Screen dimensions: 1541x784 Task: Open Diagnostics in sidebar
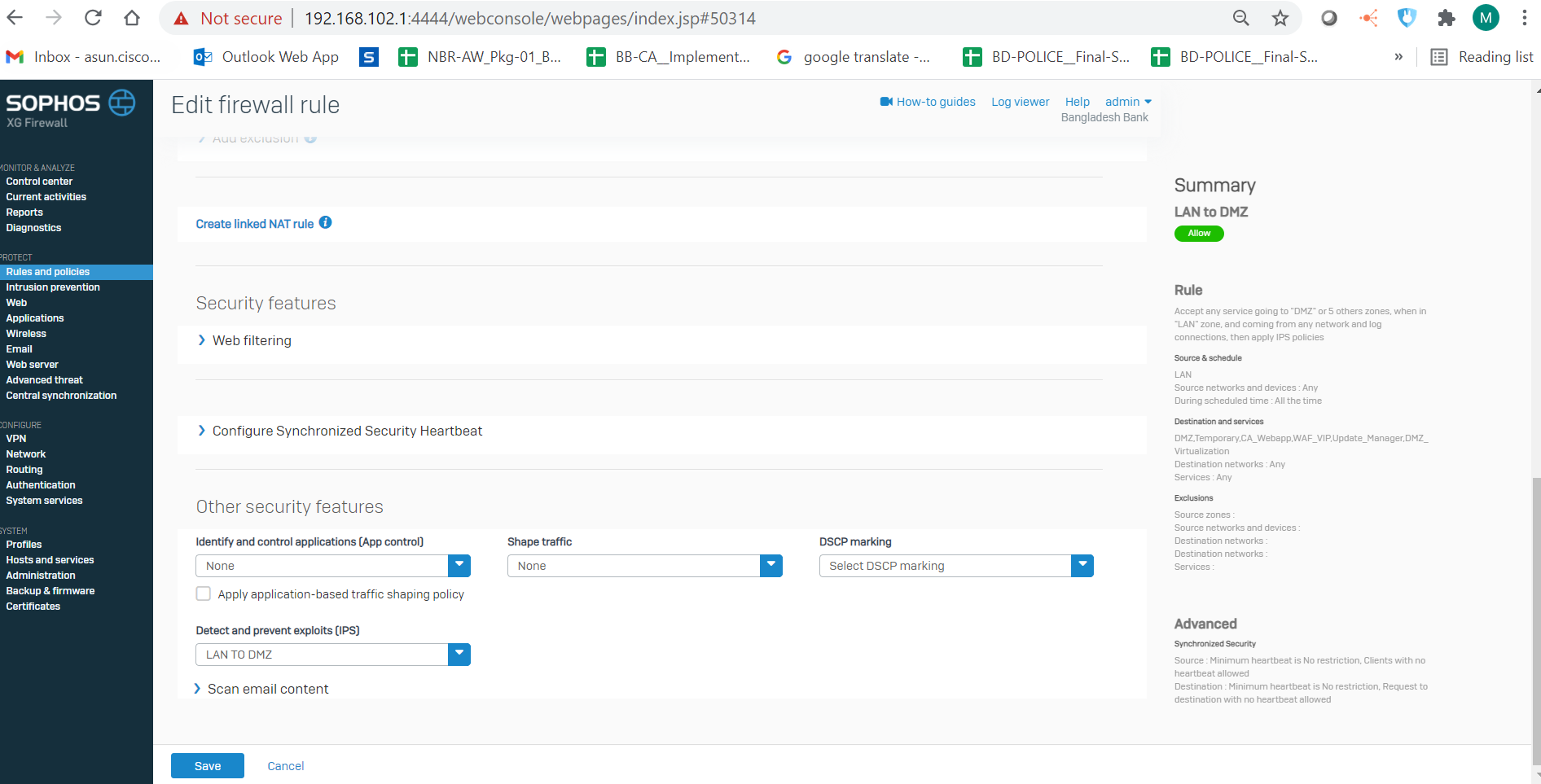coord(33,228)
